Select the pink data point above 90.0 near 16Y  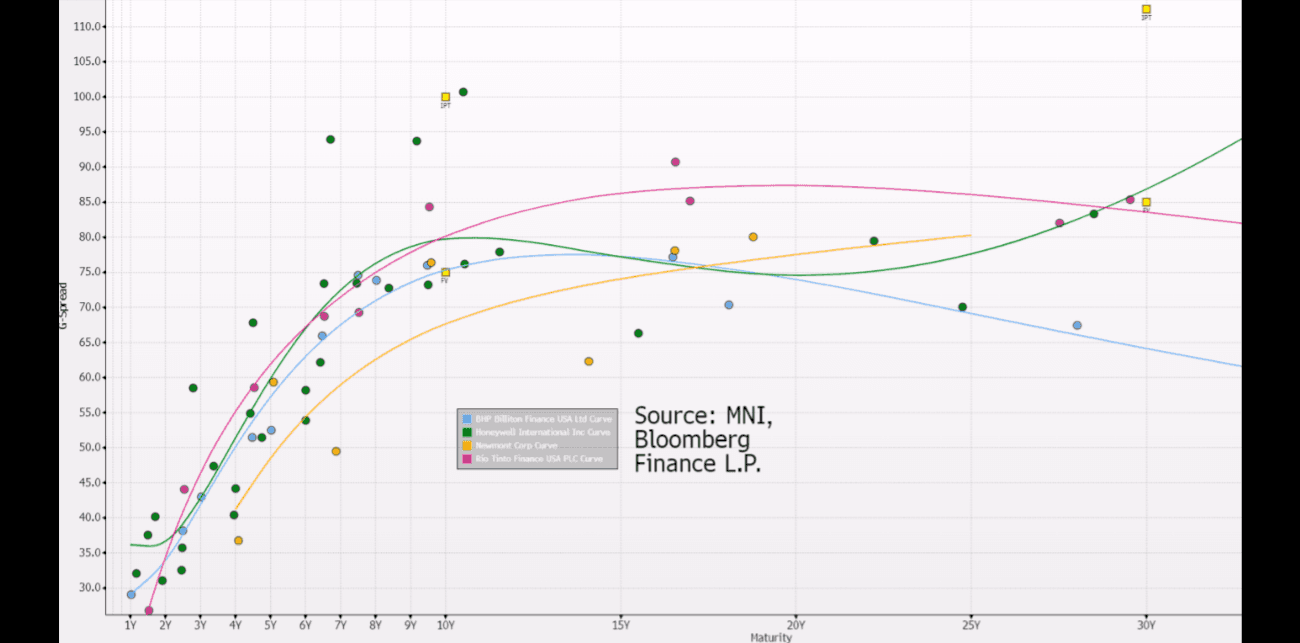click(x=675, y=162)
